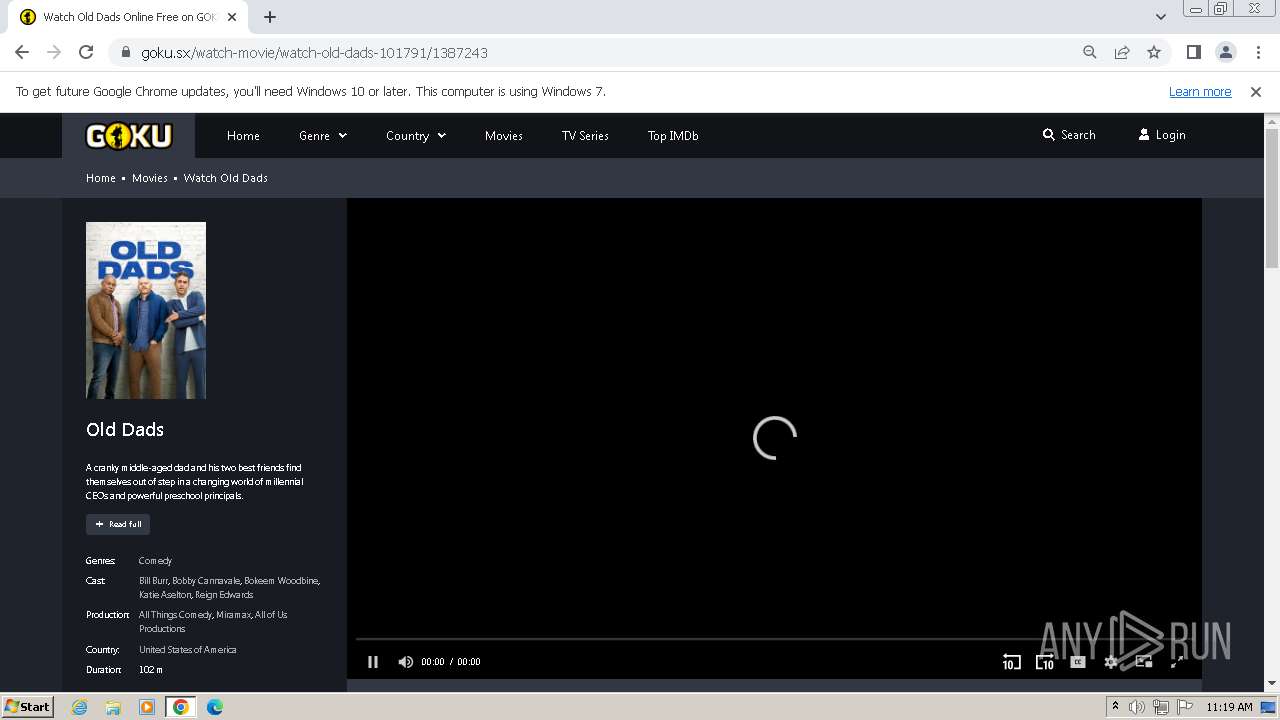Open Comedy genre link
Viewport: 1280px width, 720px height.
(x=155, y=561)
